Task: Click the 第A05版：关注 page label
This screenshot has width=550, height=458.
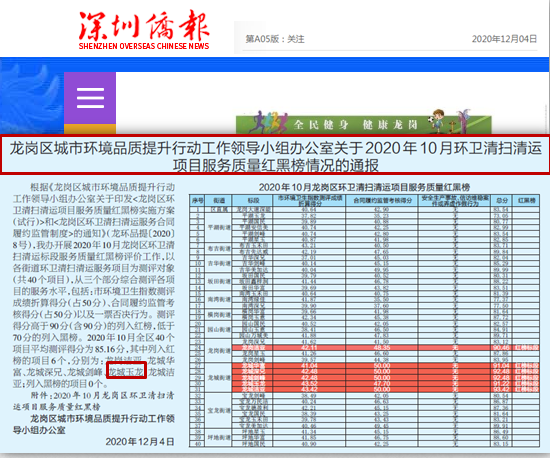Action: tap(275, 39)
